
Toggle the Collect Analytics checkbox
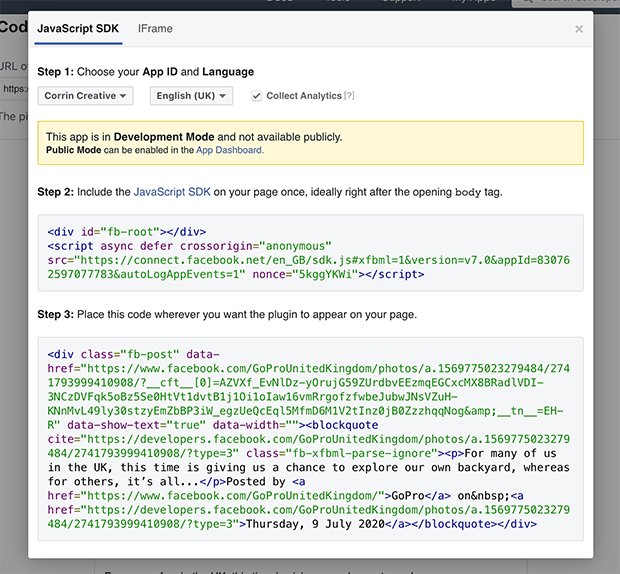point(257,96)
